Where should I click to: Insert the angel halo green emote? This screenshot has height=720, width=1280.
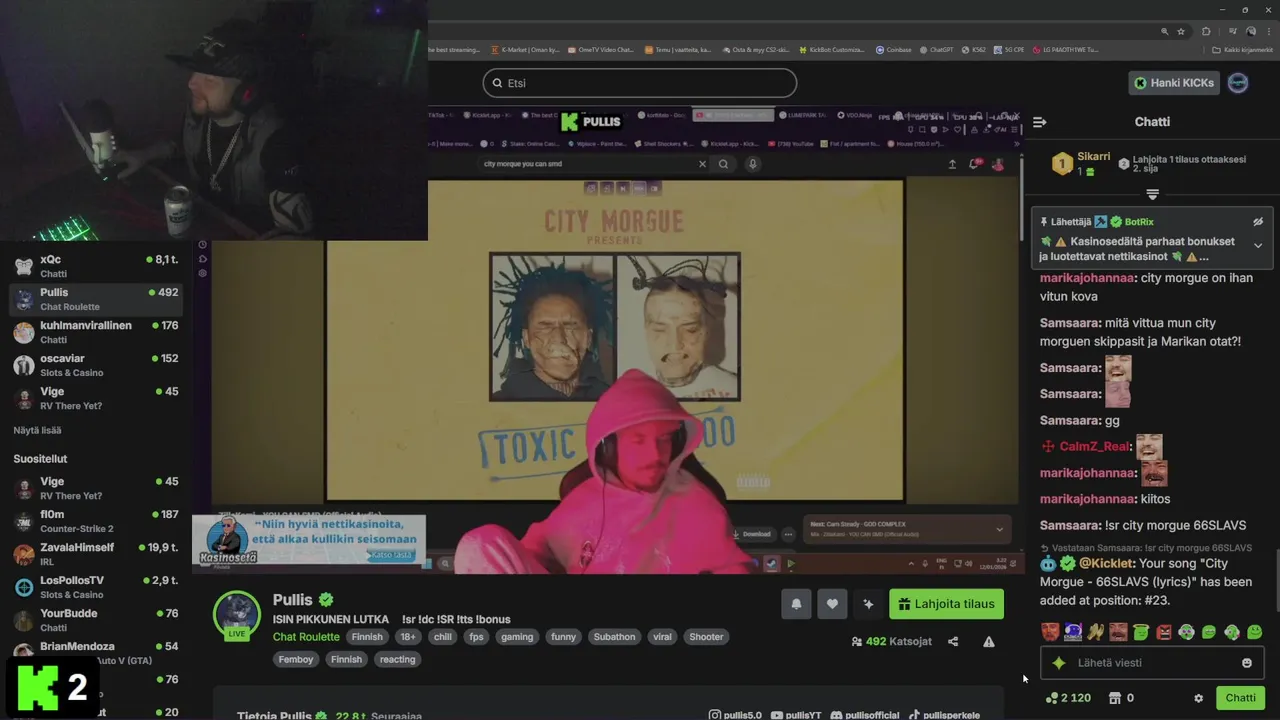click(1141, 632)
